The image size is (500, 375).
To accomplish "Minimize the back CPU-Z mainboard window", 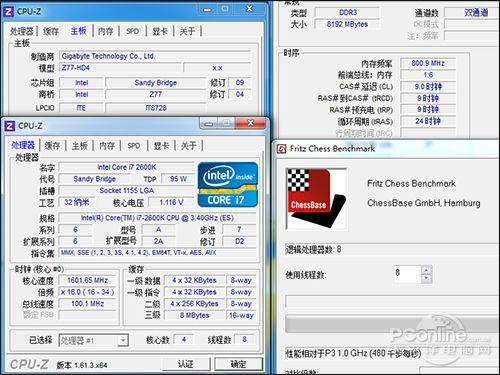I will pyautogui.click(x=207, y=9).
